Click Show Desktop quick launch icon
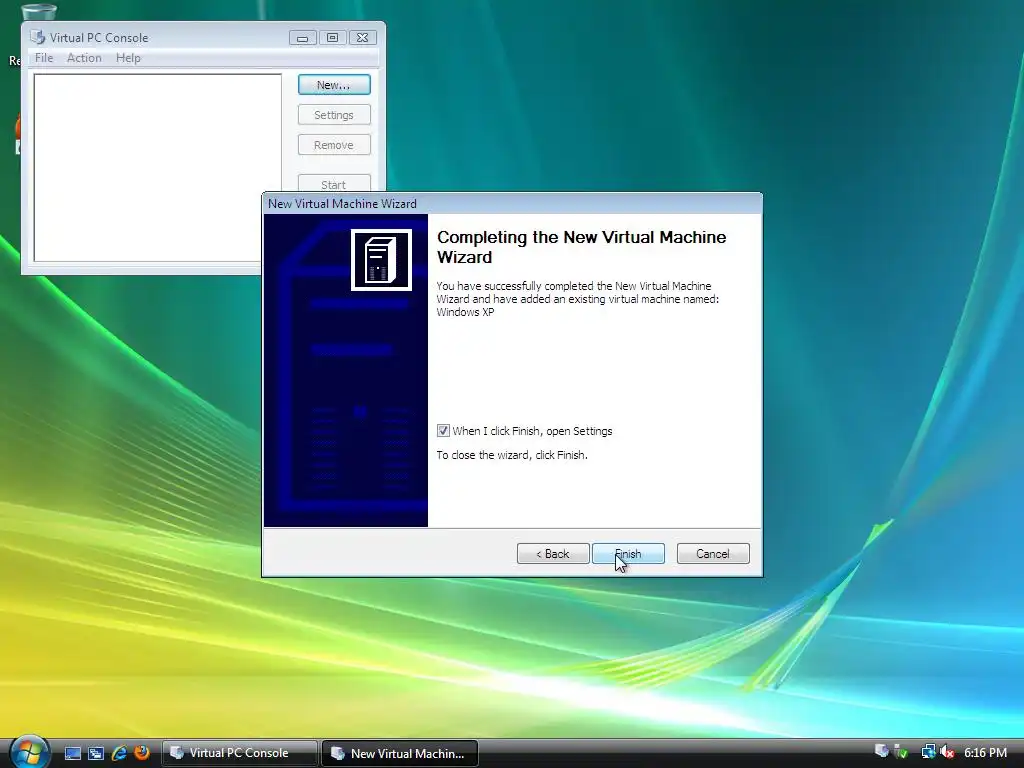This screenshot has height=768, width=1024. click(72, 753)
